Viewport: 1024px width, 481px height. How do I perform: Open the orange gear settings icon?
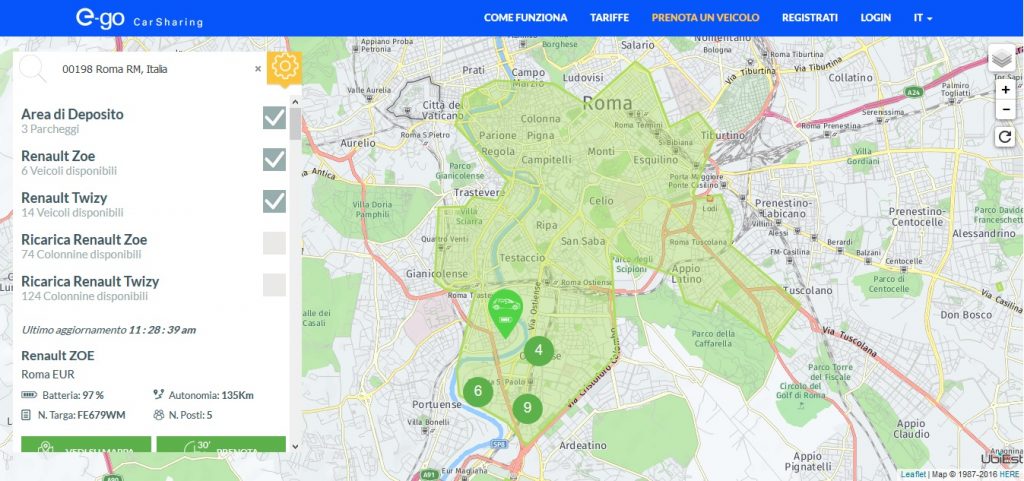coord(285,68)
